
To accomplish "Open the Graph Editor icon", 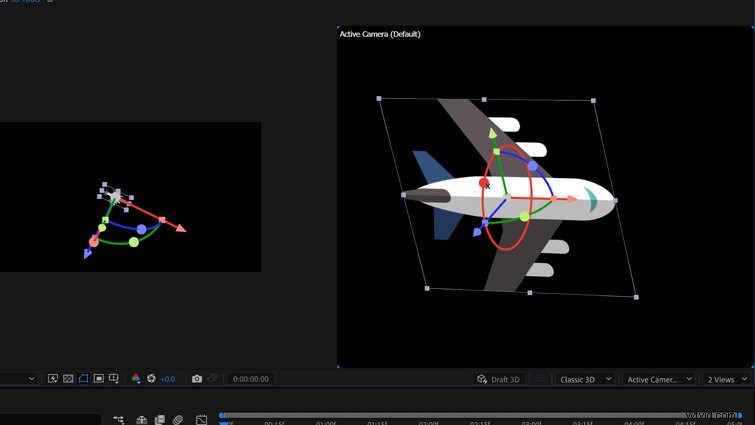I will [201, 420].
